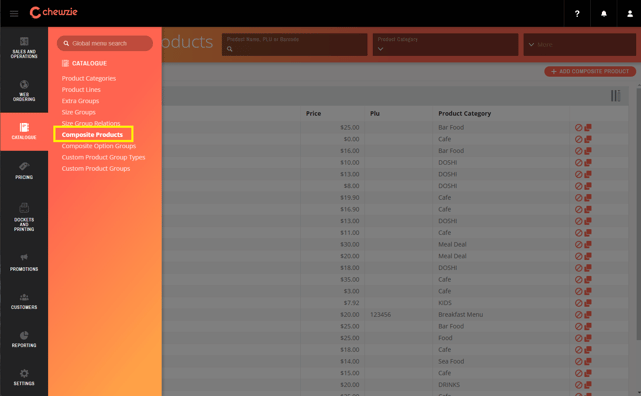Click the KIDS category cell
The width and height of the screenshot is (641, 396).
(x=445, y=303)
